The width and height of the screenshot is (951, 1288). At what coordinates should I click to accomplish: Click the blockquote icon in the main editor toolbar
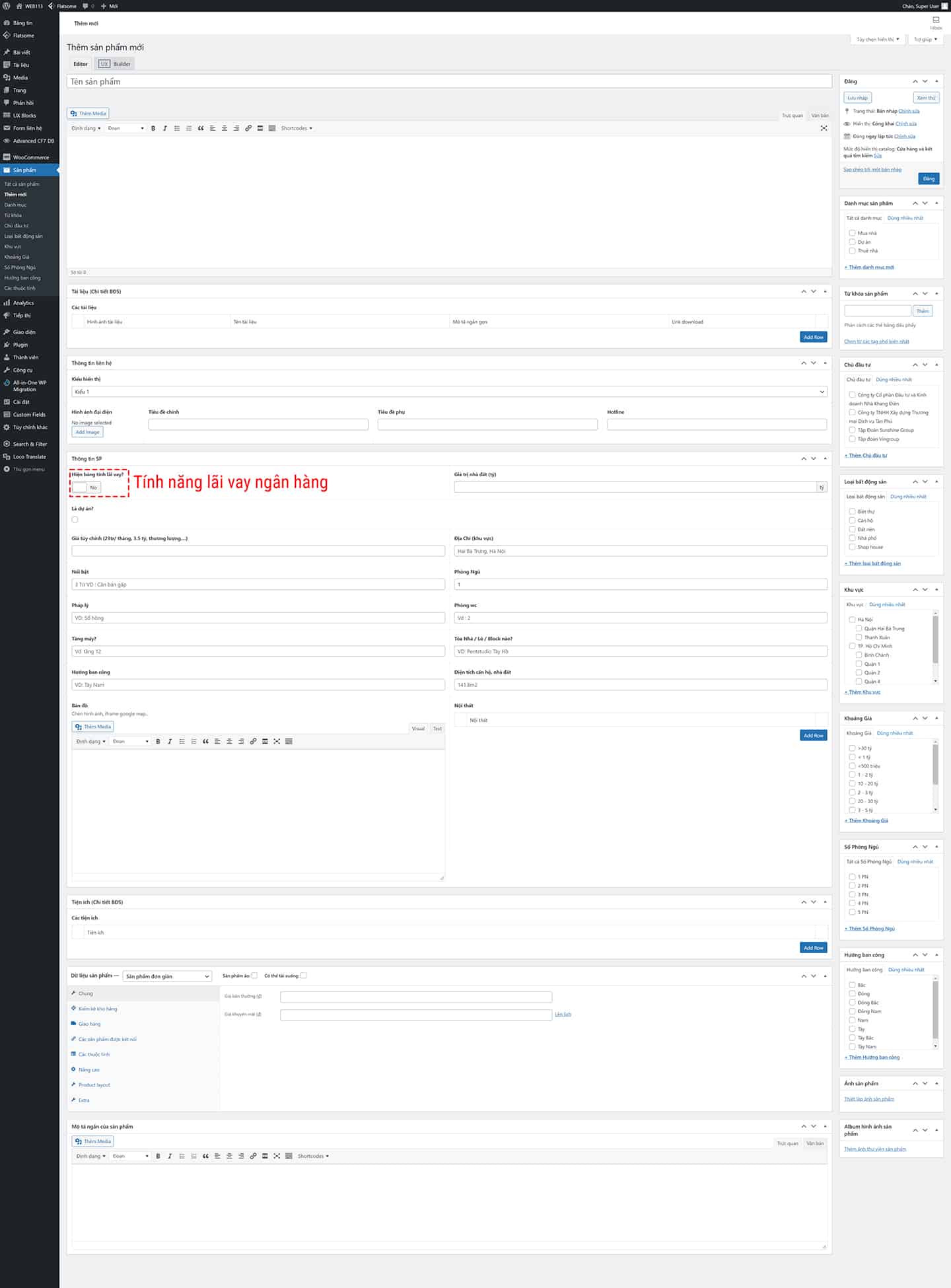(x=201, y=128)
